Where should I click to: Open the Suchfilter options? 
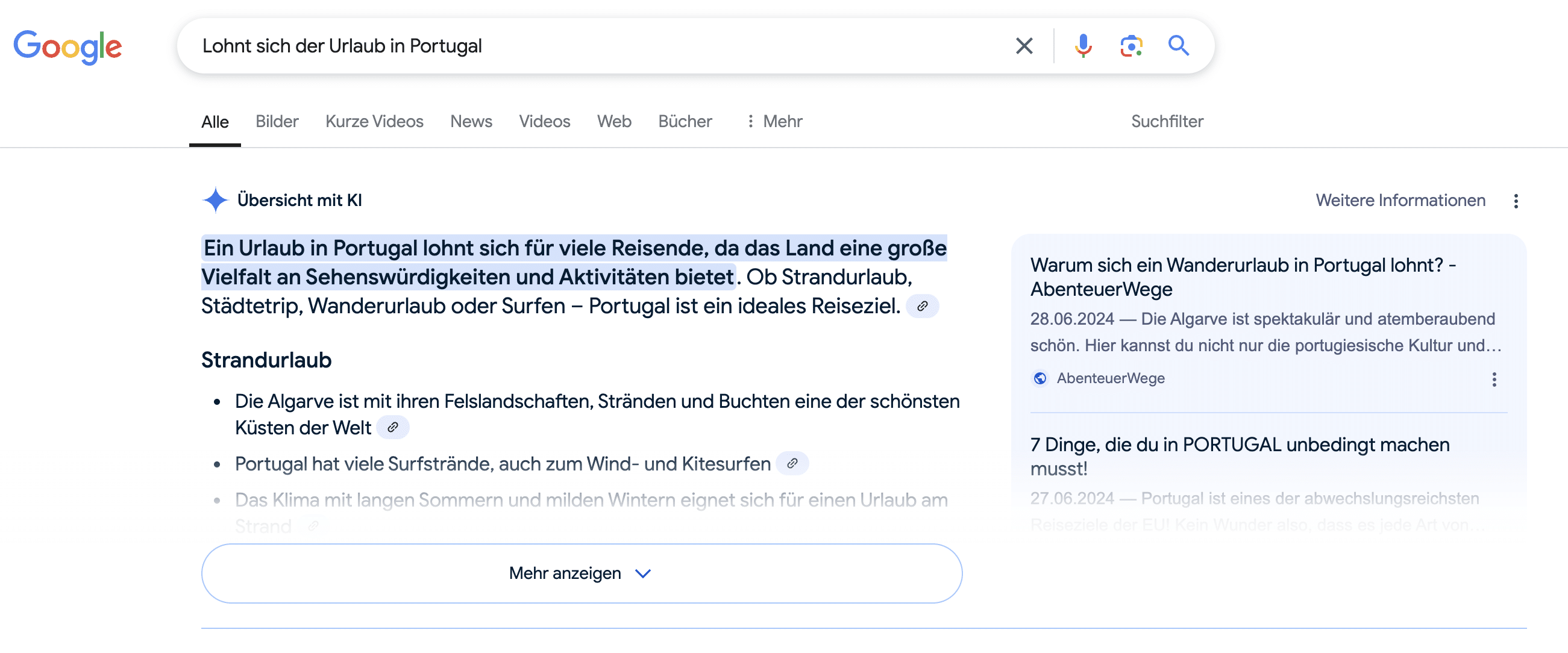1167,122
